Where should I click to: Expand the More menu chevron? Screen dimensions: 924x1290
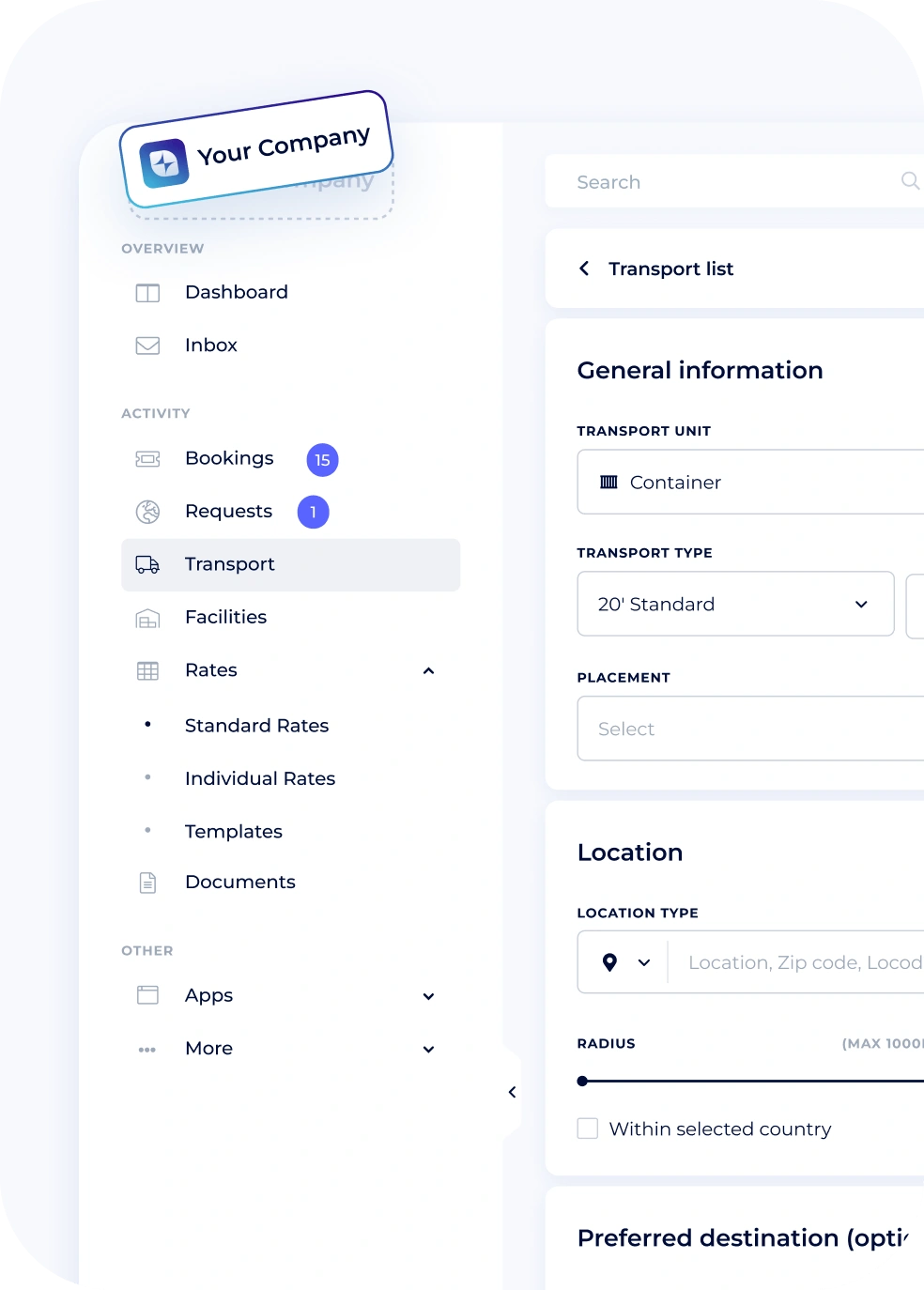[428, 1050]
